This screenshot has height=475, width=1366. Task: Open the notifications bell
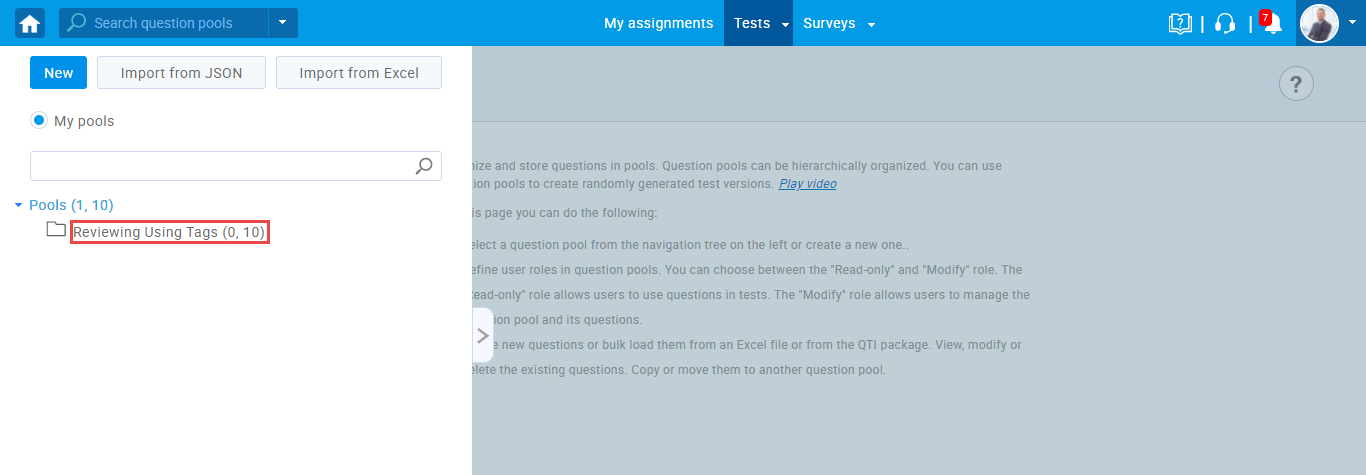click(1272, 24)
